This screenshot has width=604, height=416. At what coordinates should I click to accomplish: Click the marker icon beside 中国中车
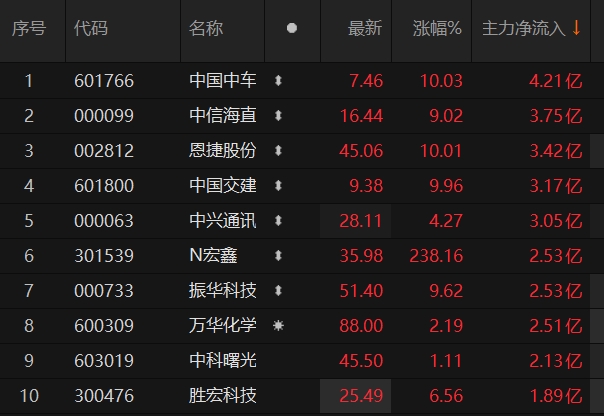279,81
